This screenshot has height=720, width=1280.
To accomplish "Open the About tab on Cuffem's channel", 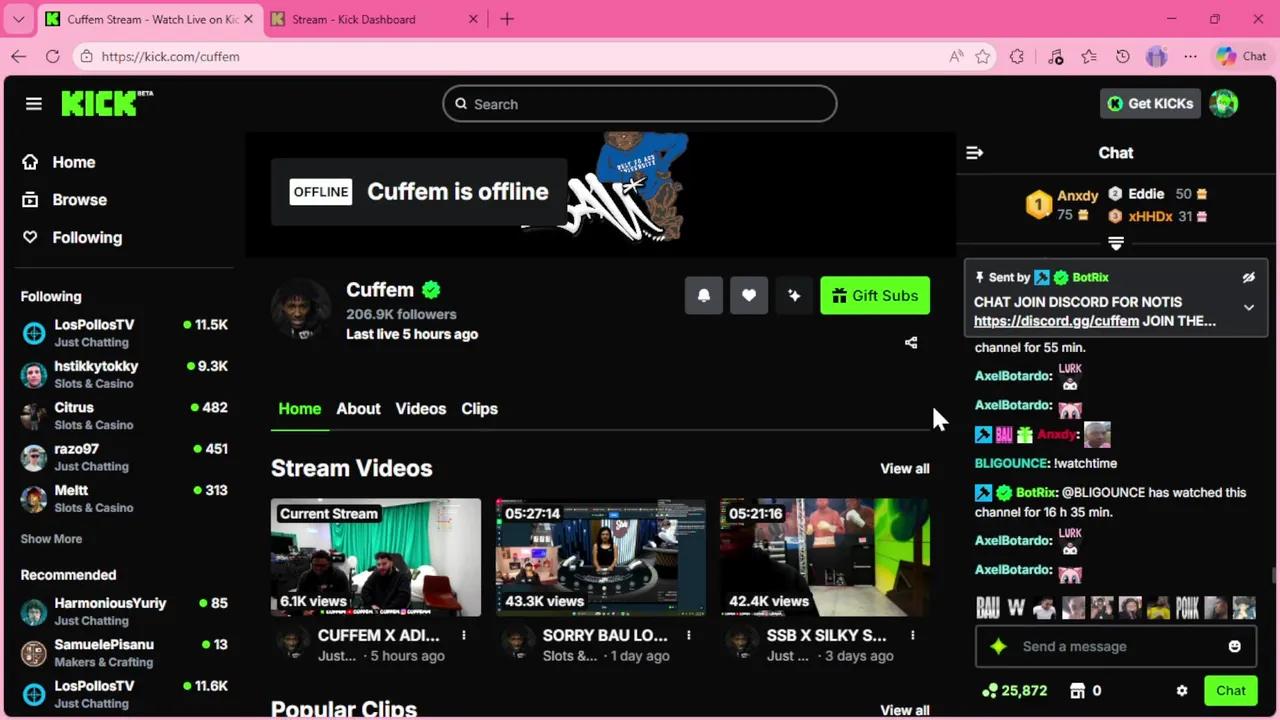I will point(358,408).
